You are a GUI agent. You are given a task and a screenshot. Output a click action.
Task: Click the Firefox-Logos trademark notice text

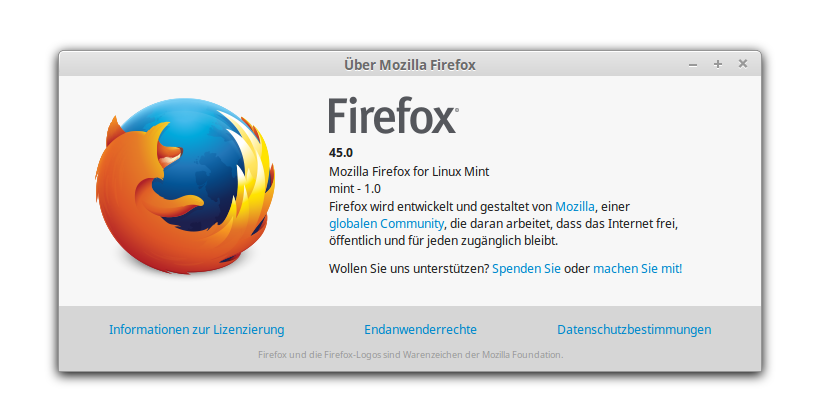point(411,355)
